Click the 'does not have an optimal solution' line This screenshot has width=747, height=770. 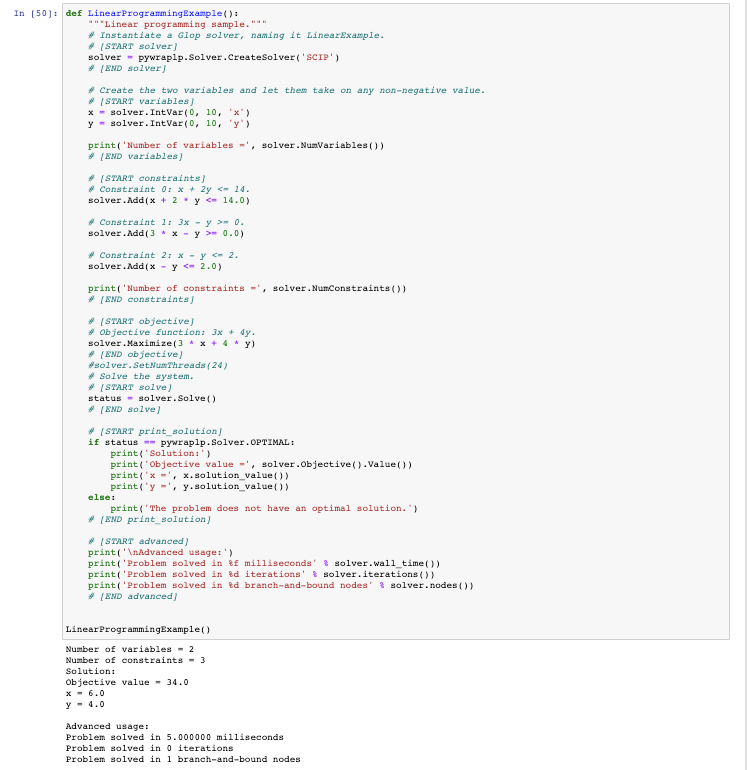[x=264, y=508]
